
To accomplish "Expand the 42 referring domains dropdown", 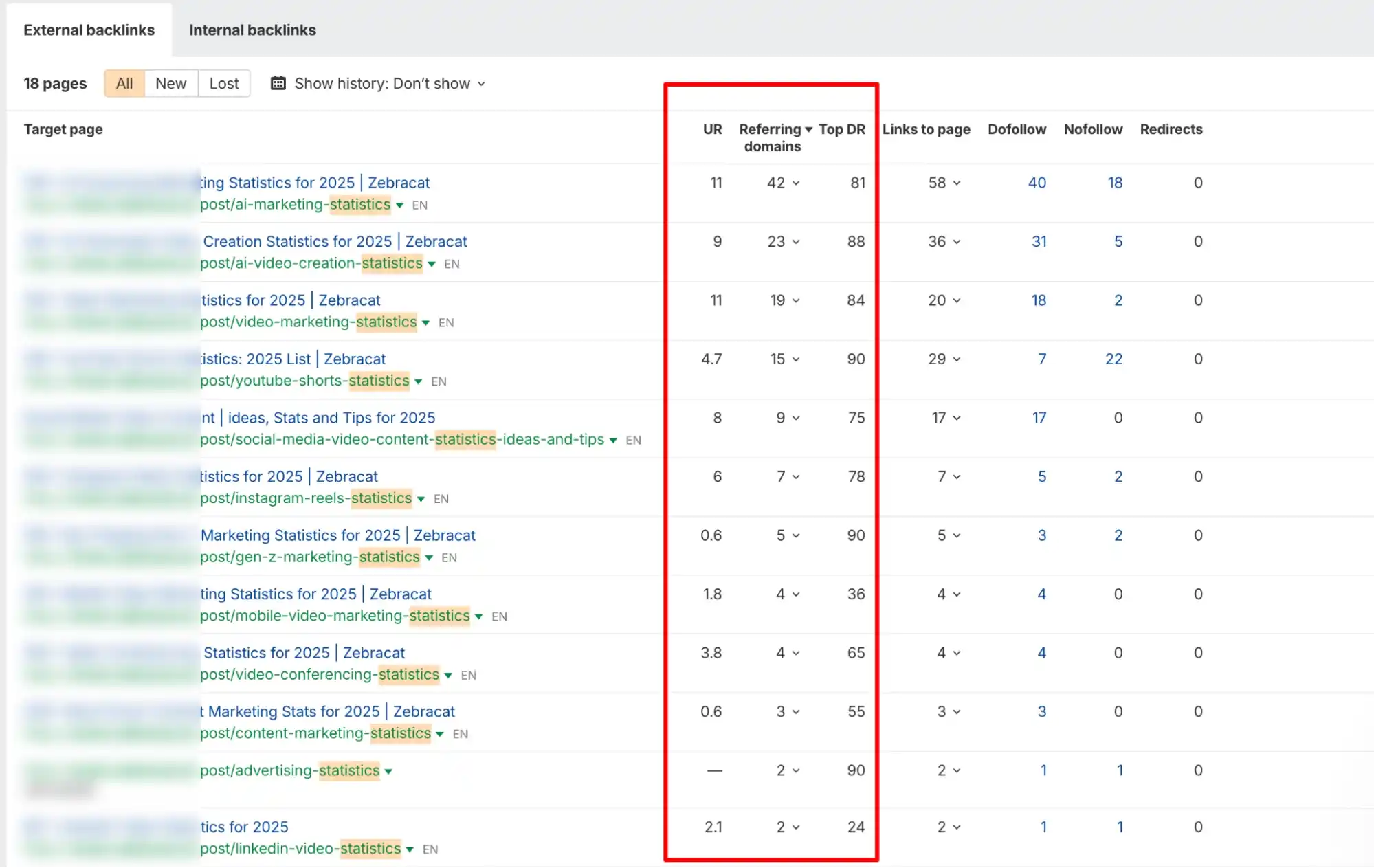I will click(x=784, y=183).
